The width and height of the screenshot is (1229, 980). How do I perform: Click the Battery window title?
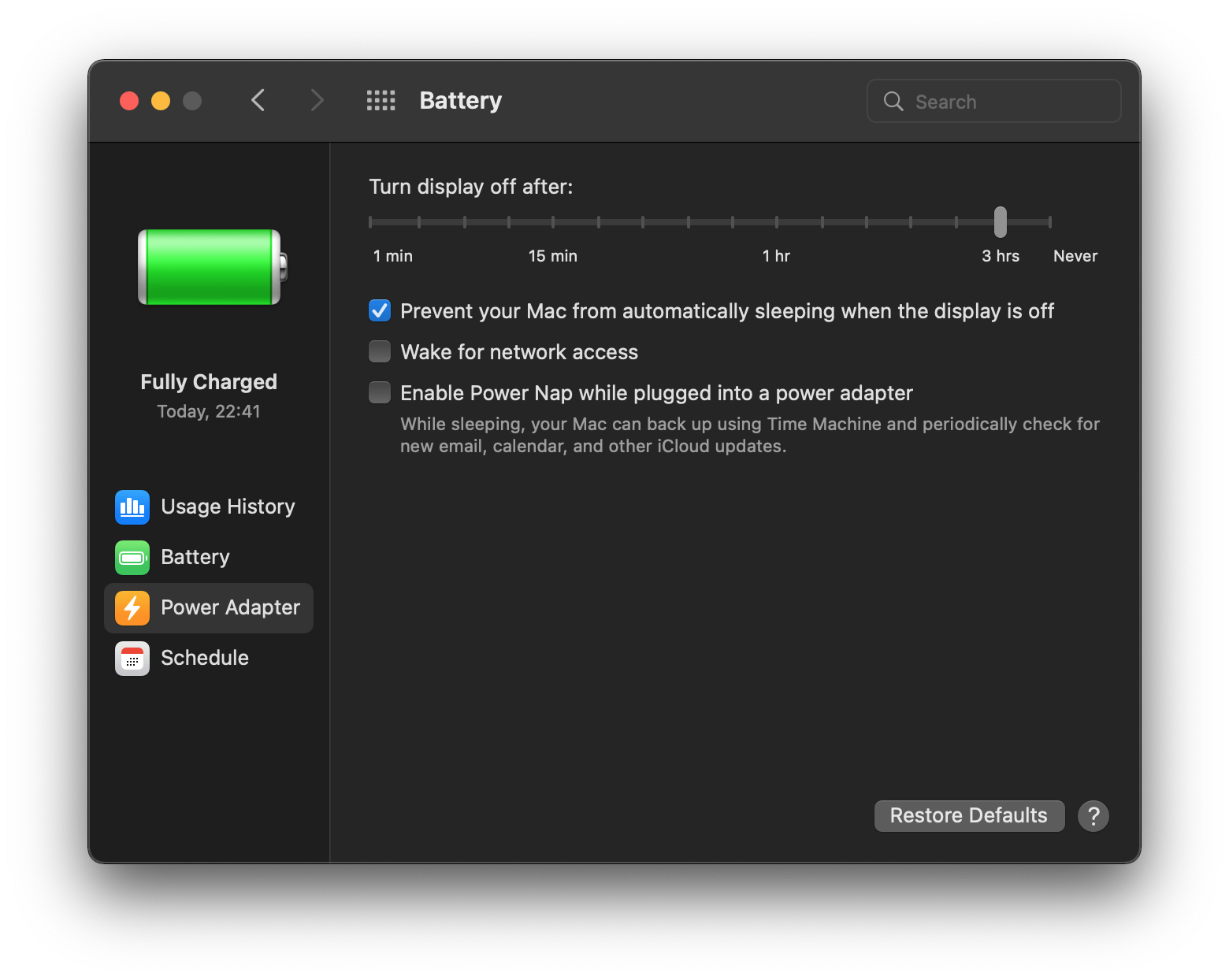pyautogui.click(x=461, y=101)
